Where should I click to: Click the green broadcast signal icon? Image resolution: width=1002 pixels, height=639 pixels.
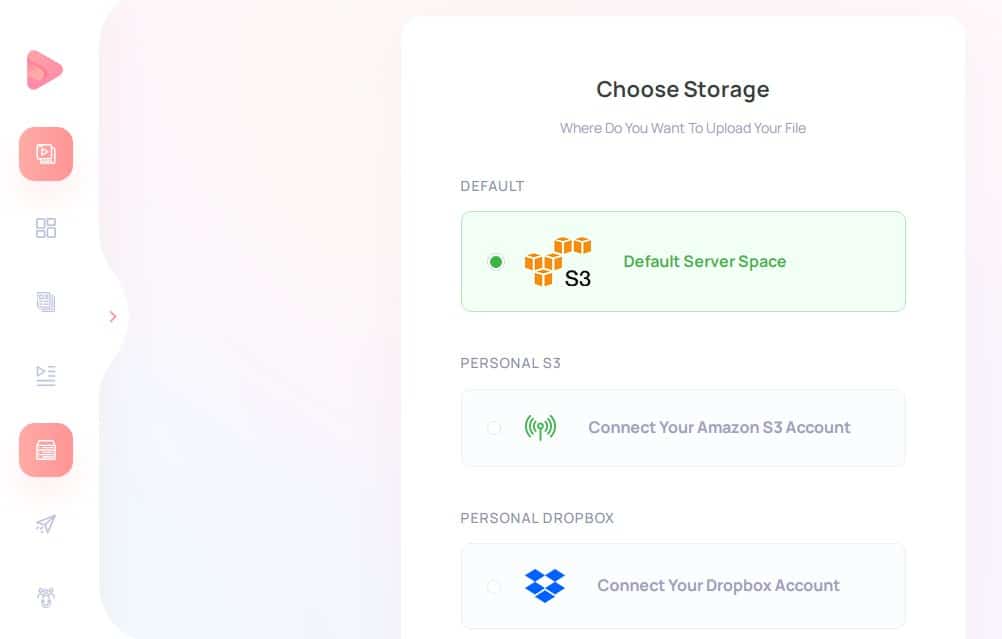pyautogui.click(x=541, y=427)
